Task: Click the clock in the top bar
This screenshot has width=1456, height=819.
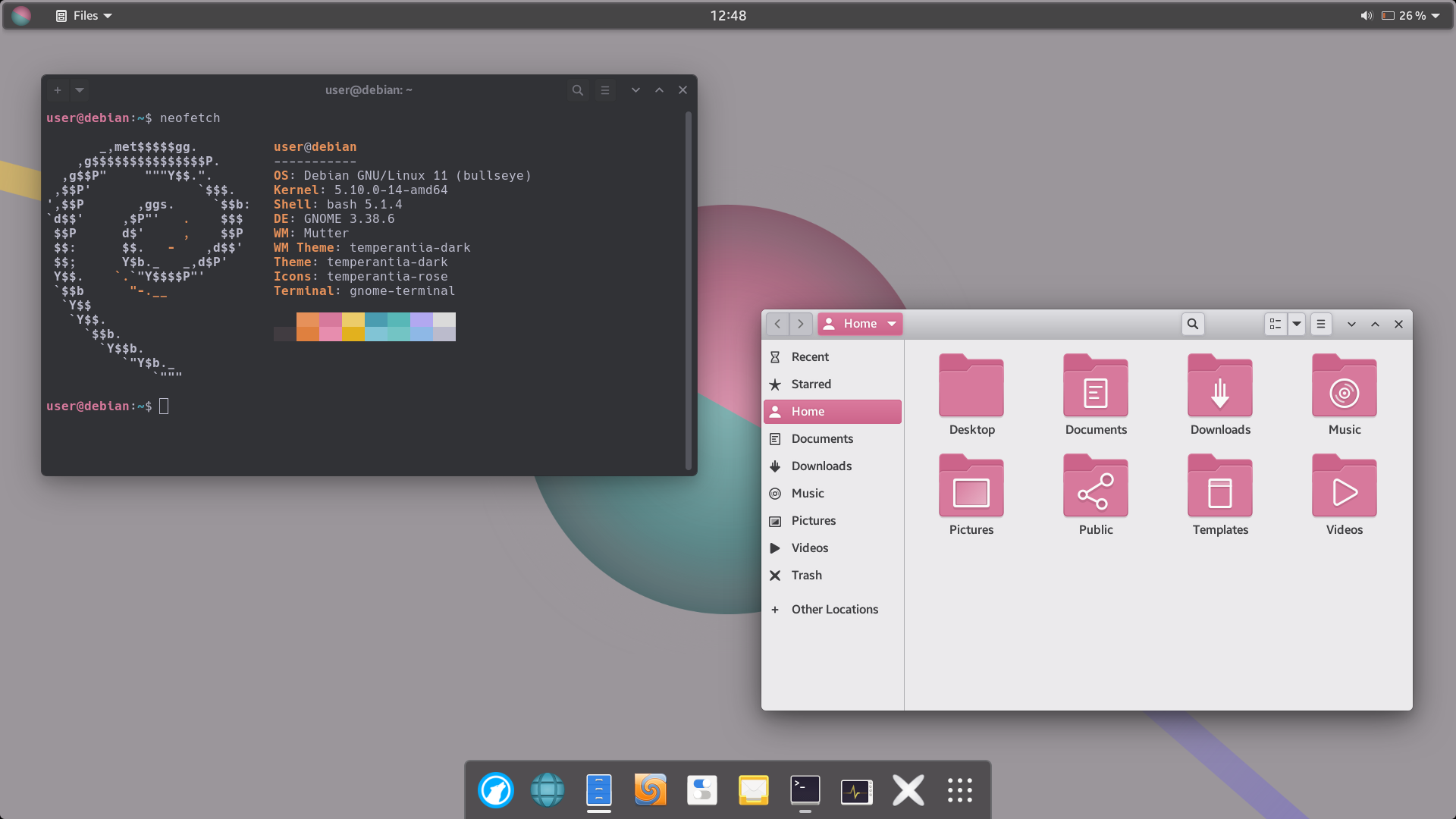Action: [728, 15]
